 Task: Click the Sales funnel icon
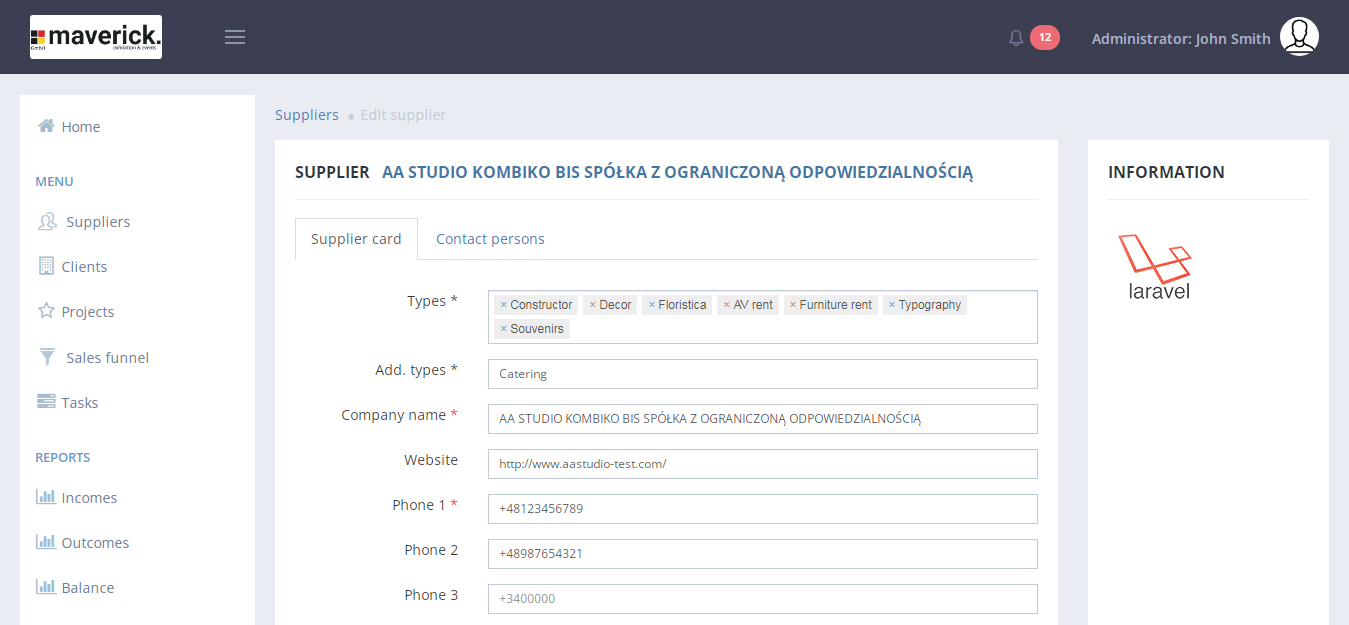point(47,357)
